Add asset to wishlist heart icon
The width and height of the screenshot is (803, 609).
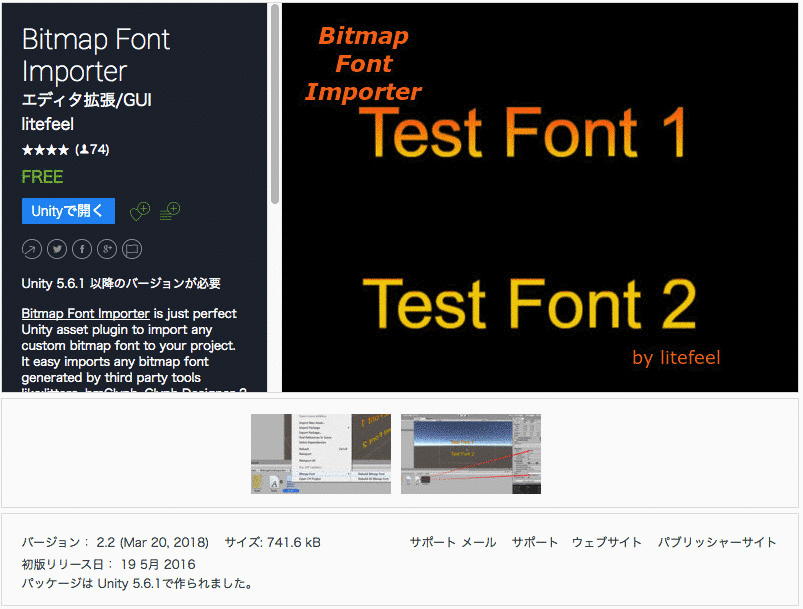pyautogui.click(x=139, y=211)
